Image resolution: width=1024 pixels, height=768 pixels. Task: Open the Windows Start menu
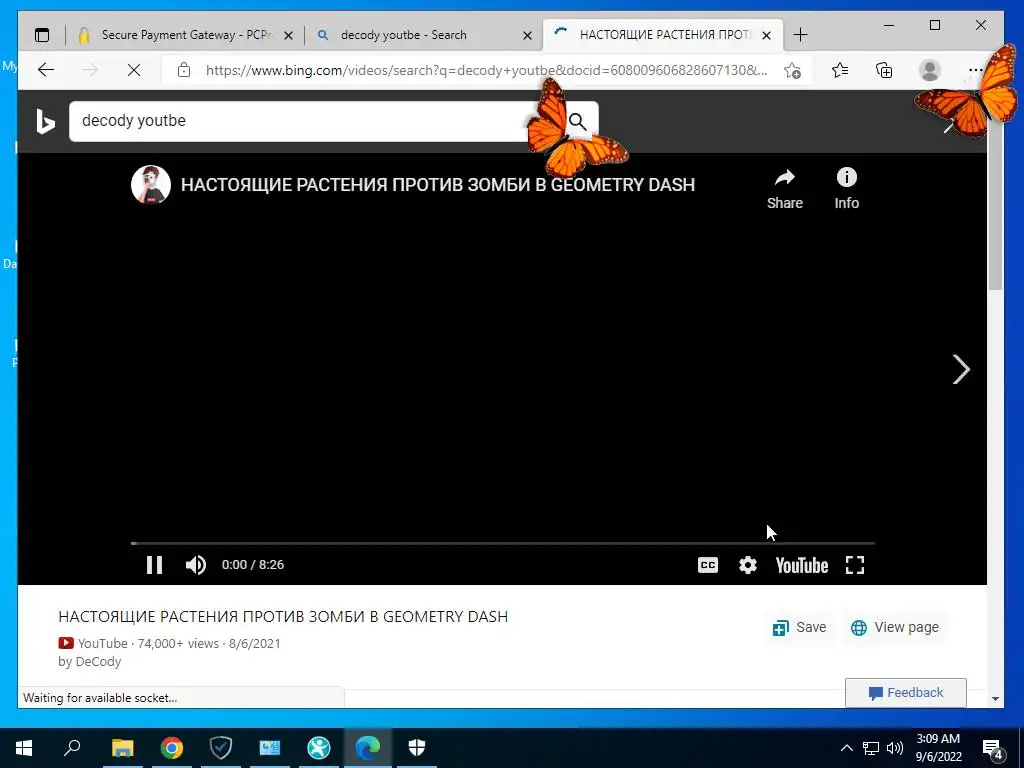pos(24,748)
